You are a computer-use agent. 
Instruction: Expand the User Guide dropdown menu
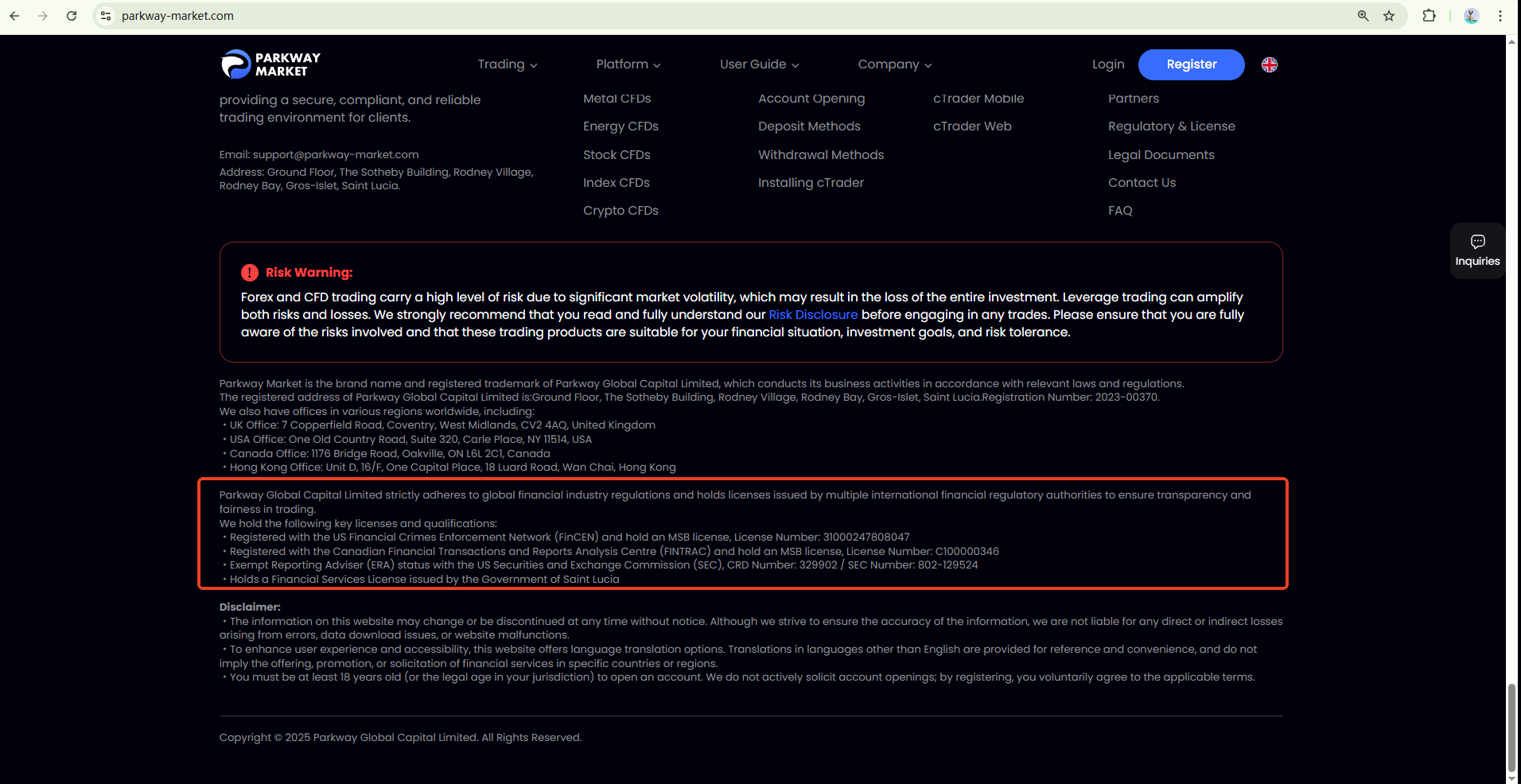coord(760,64)
